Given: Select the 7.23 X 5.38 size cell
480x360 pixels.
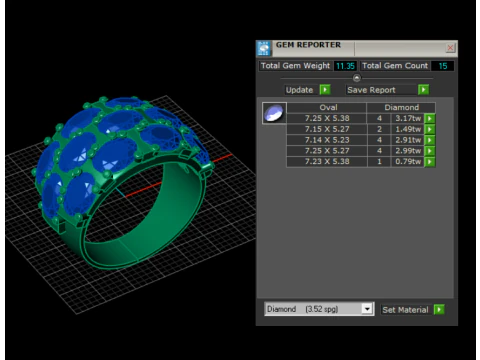Looking at the screenshot, I should [x=327, y=161].
